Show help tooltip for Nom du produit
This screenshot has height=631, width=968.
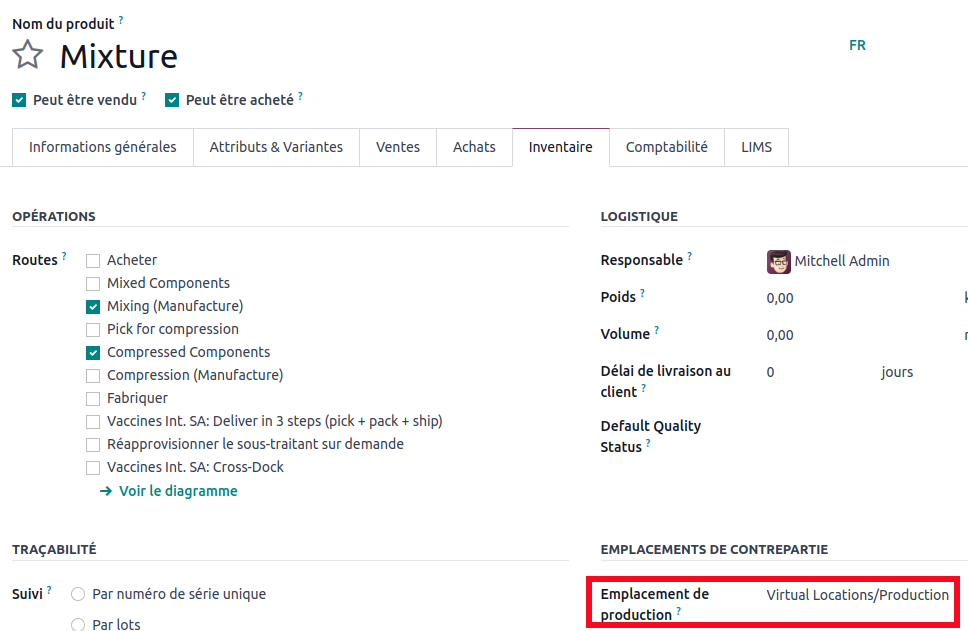click(x=121, y=20)
